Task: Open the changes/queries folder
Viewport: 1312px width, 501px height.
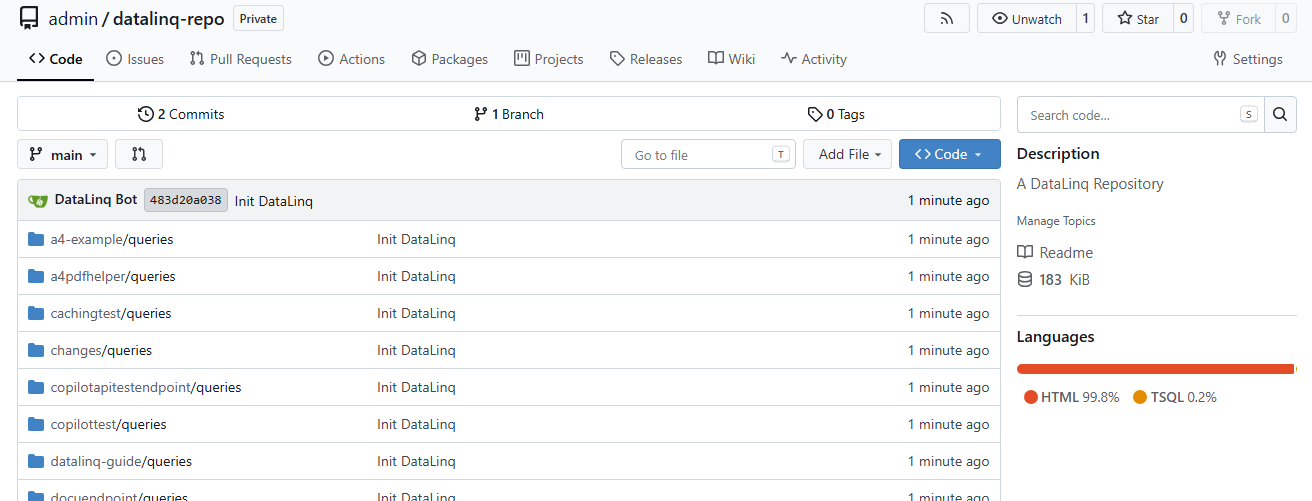Action: pos(101,351)
